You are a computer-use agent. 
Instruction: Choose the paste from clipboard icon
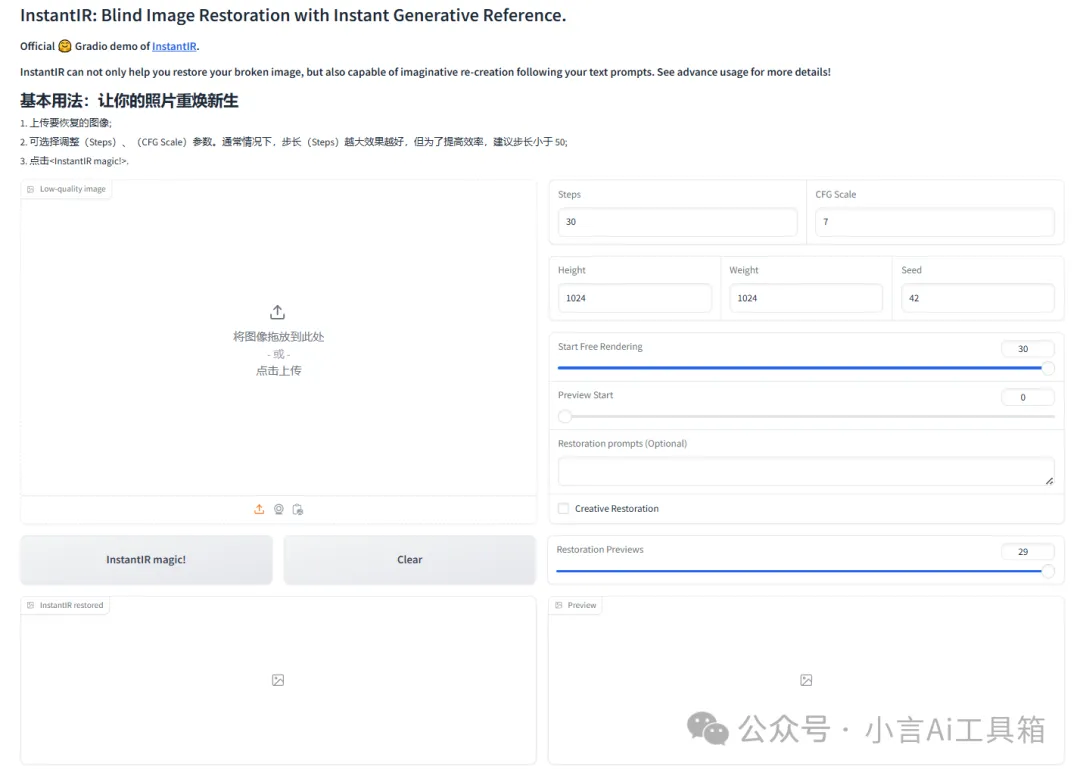pyautogui.click(x=298, y=509)
